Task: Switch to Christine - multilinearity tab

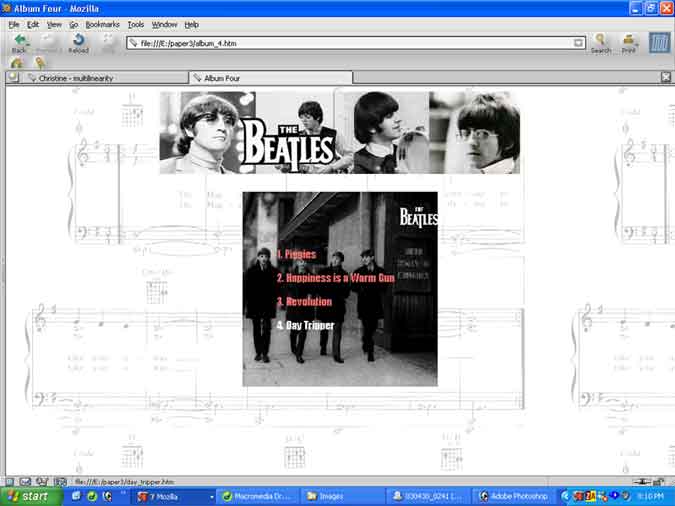Action: pos(105,78)
